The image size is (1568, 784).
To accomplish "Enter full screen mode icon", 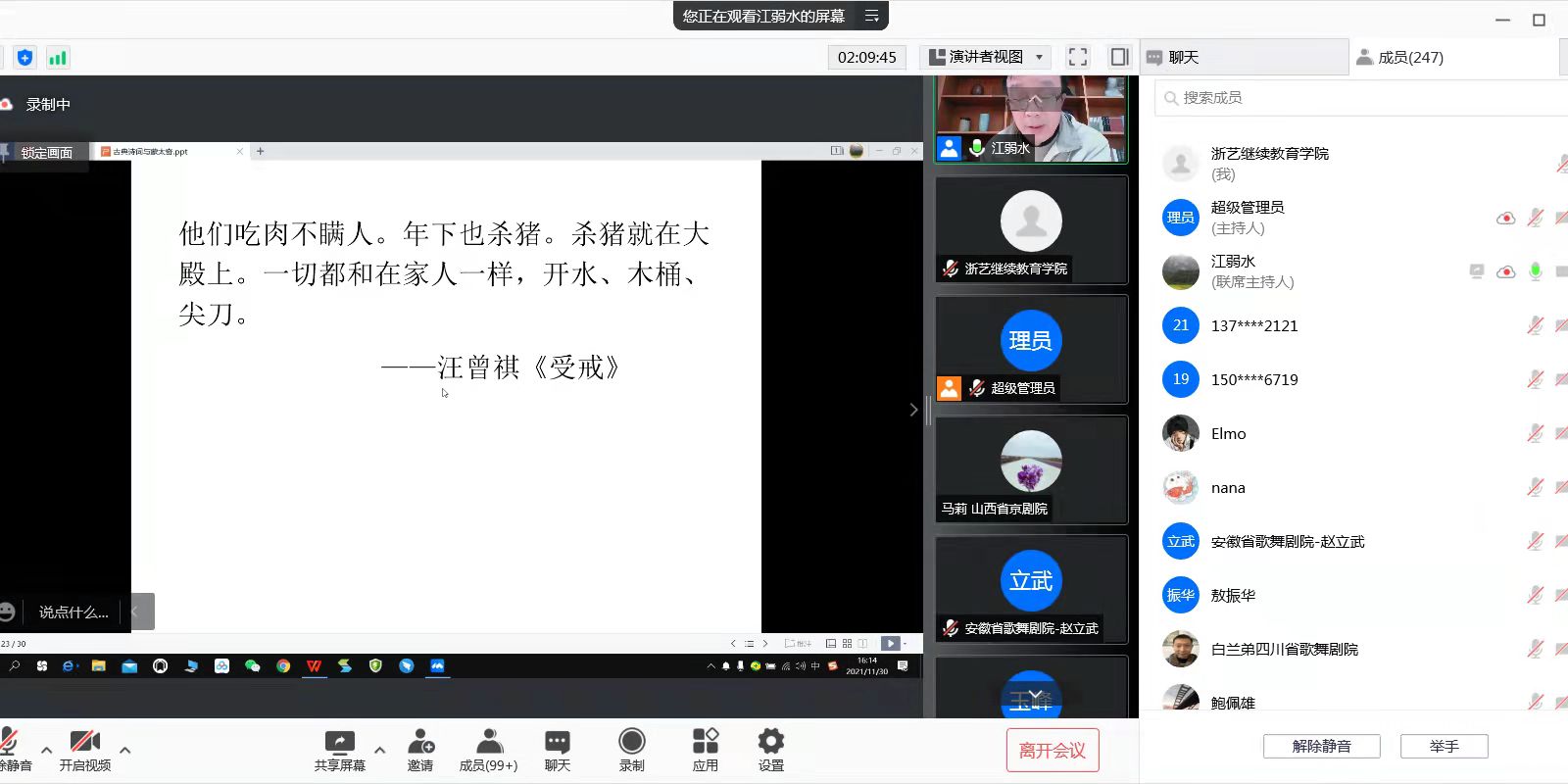I will pos(1078,57).
